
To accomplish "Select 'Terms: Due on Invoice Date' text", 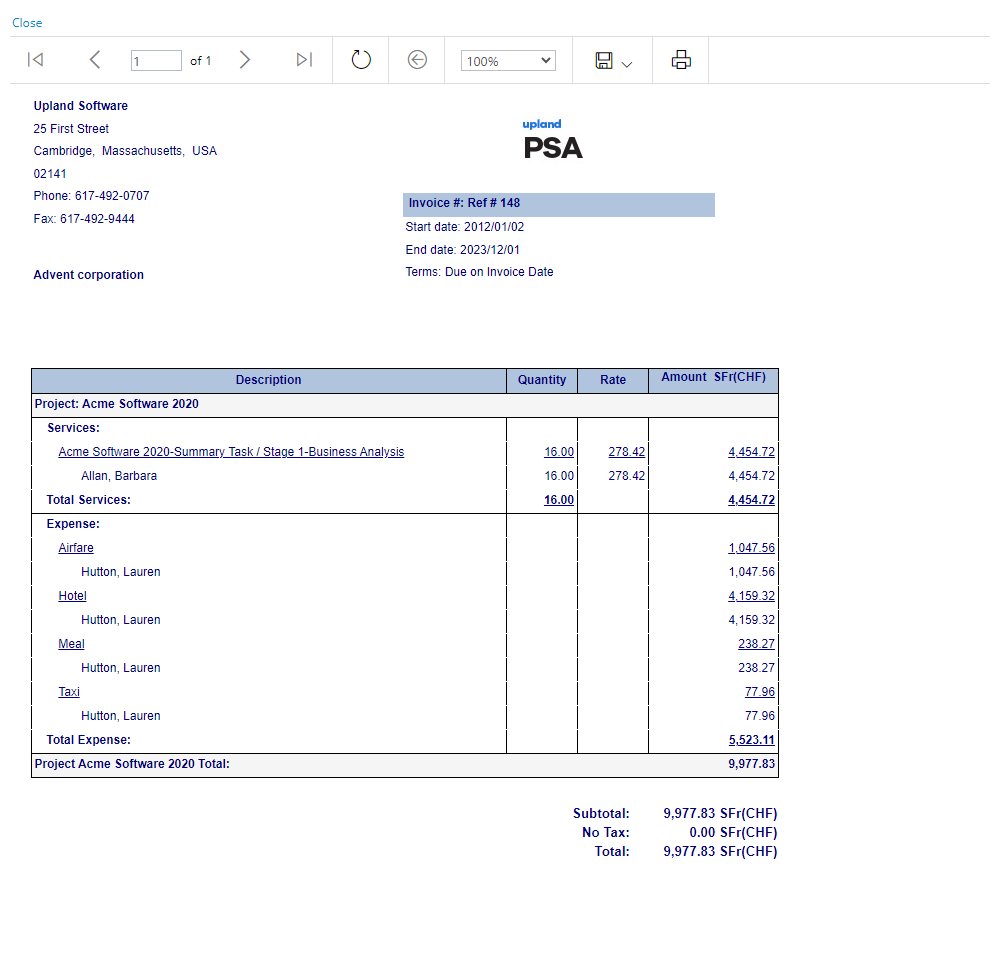I will click(480, 272).
